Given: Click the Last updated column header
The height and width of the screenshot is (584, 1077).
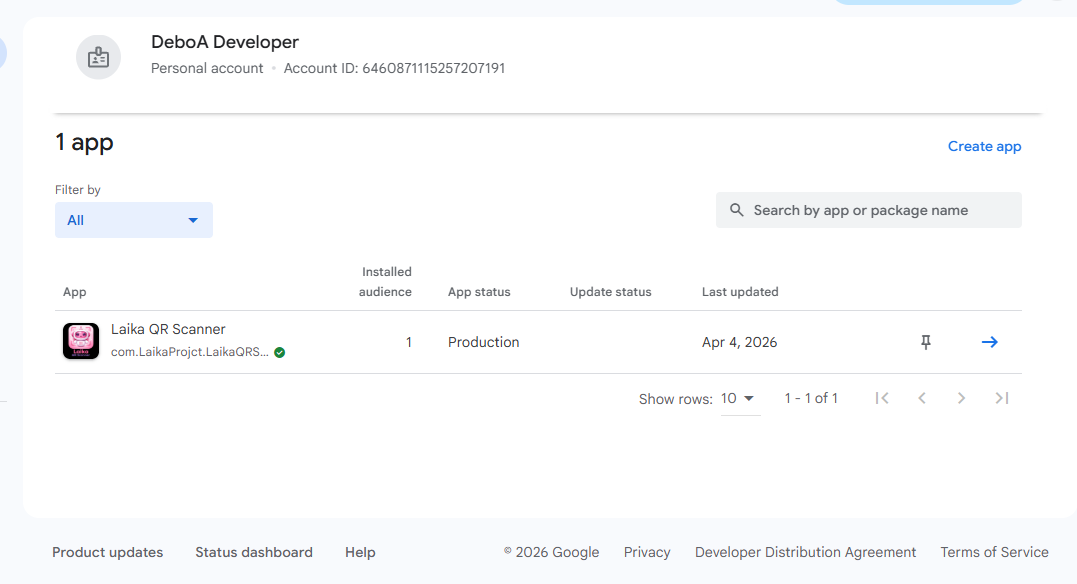Looking at the screenshot, I should 740,292.
